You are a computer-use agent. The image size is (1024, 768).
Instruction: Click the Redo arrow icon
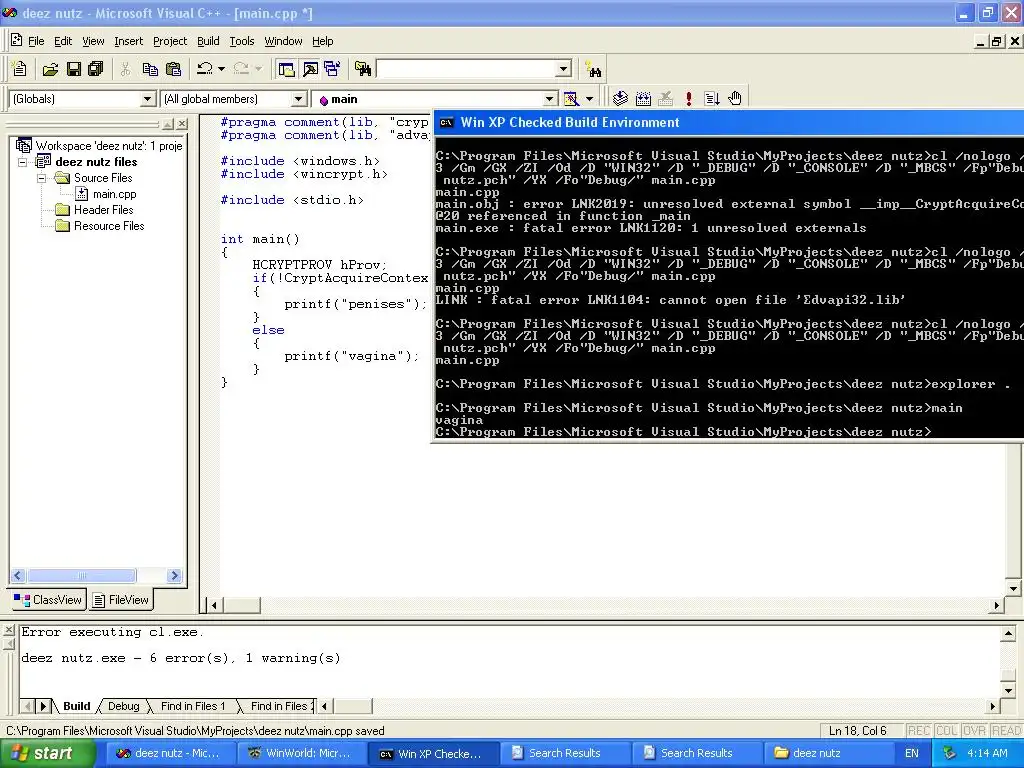pos(242,69)
